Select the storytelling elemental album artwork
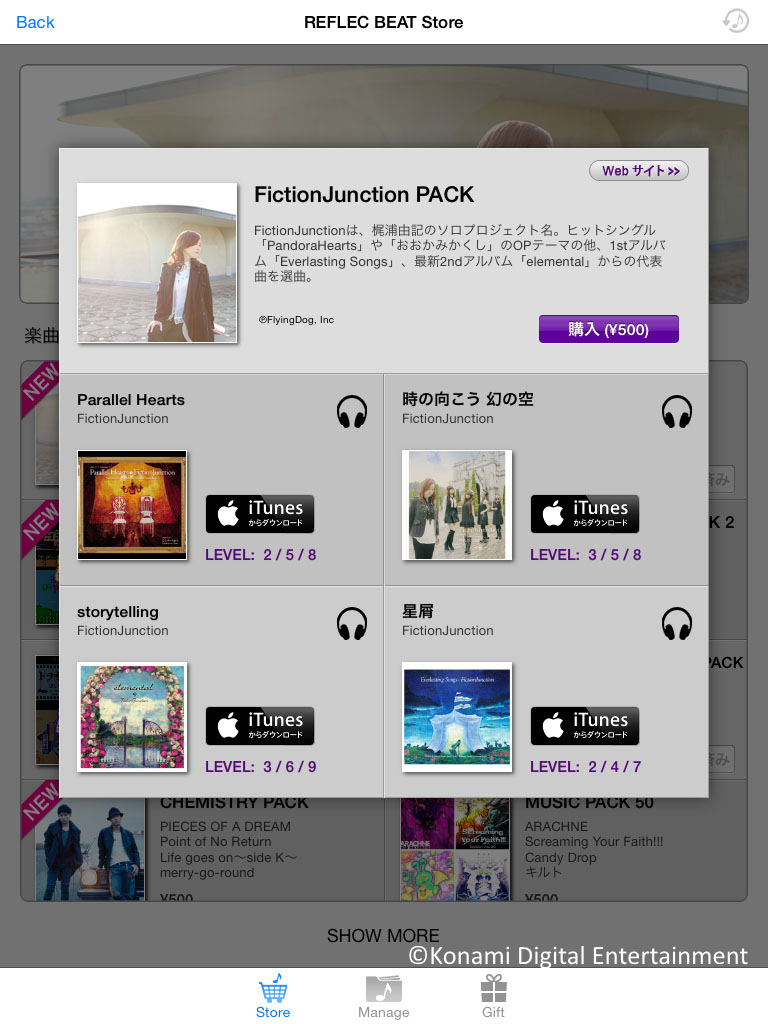768x1024 pixels. click(132, 717)
